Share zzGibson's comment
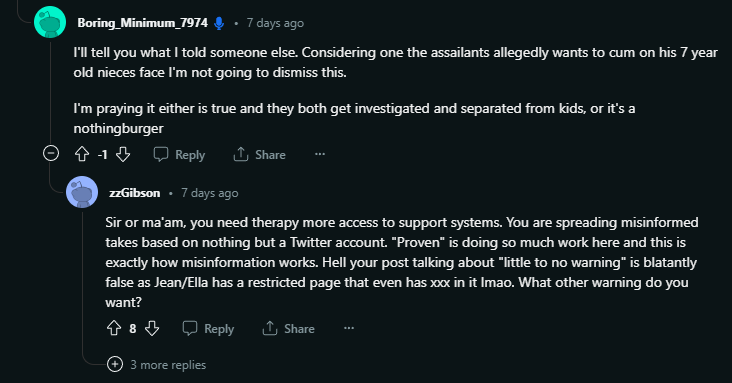The width and height of the screenshot is (732, 383). 289,329
